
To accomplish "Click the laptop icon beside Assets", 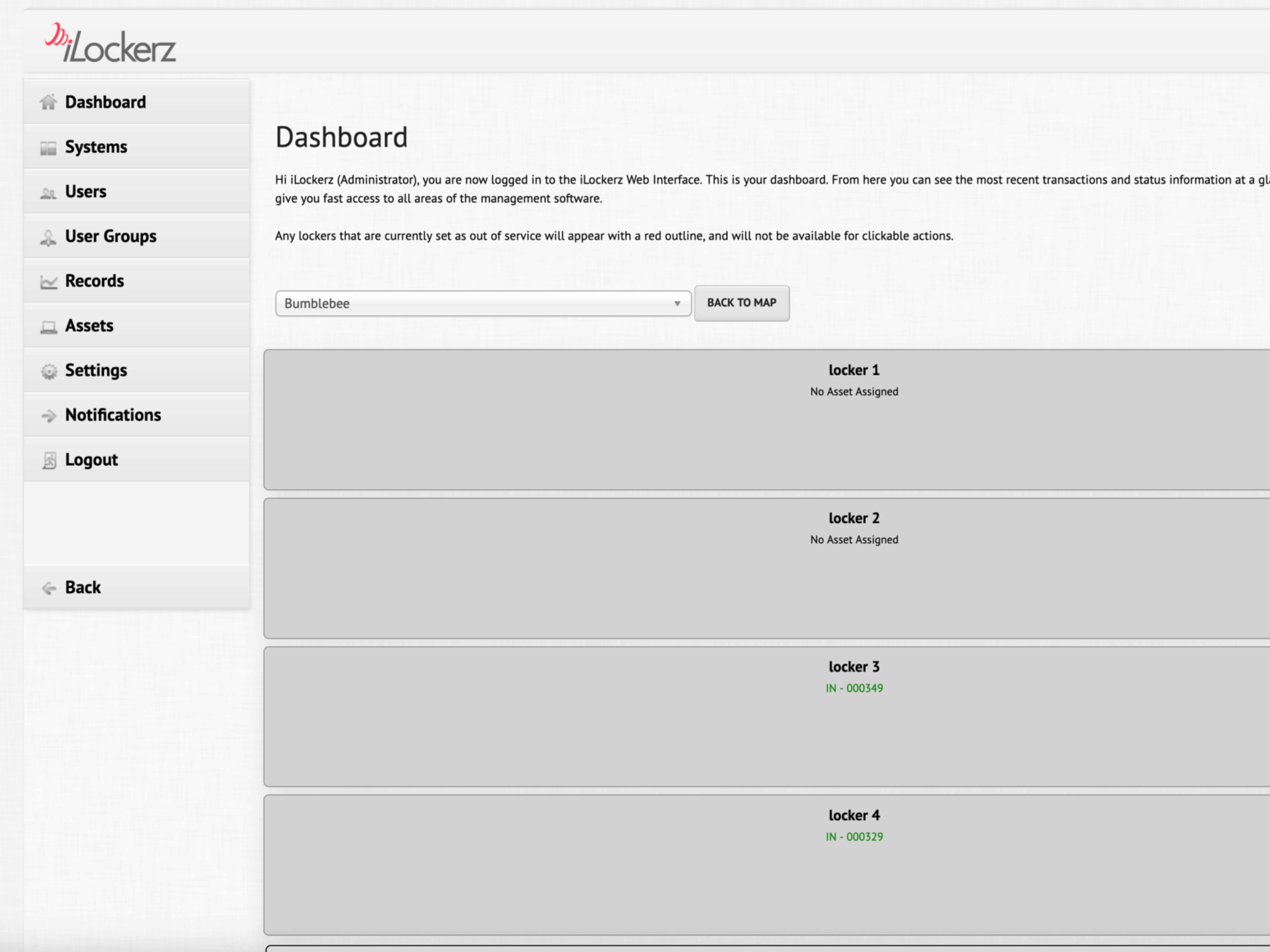I will coord(48,327).
